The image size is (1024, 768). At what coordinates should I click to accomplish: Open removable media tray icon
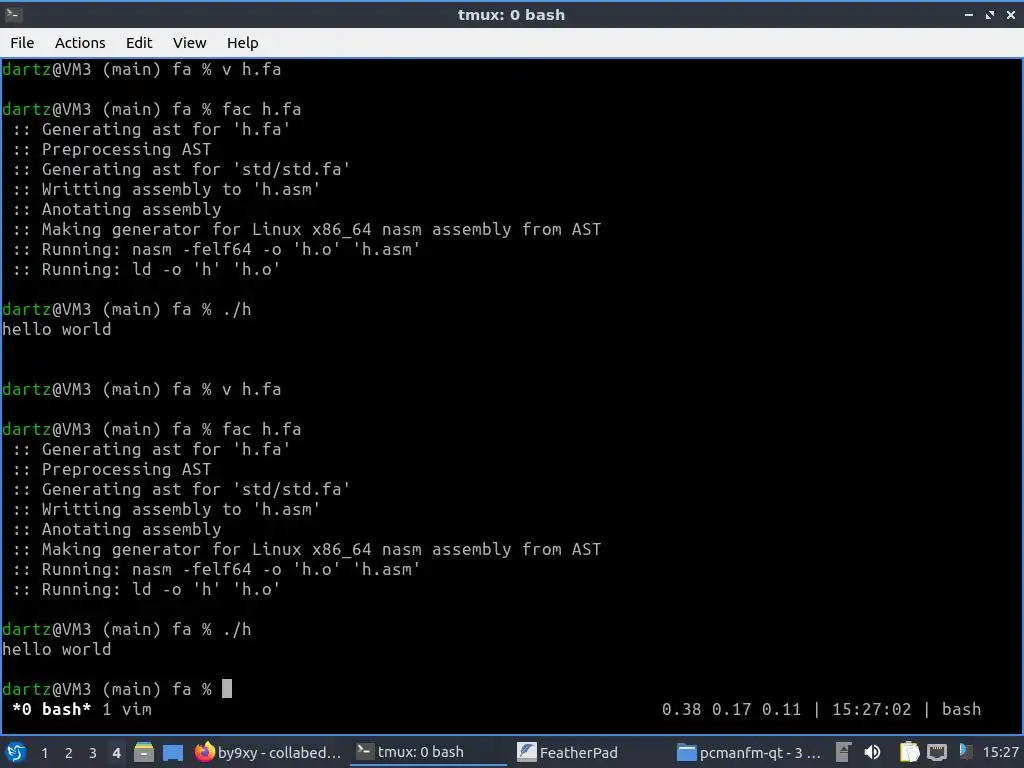(843, 752)
